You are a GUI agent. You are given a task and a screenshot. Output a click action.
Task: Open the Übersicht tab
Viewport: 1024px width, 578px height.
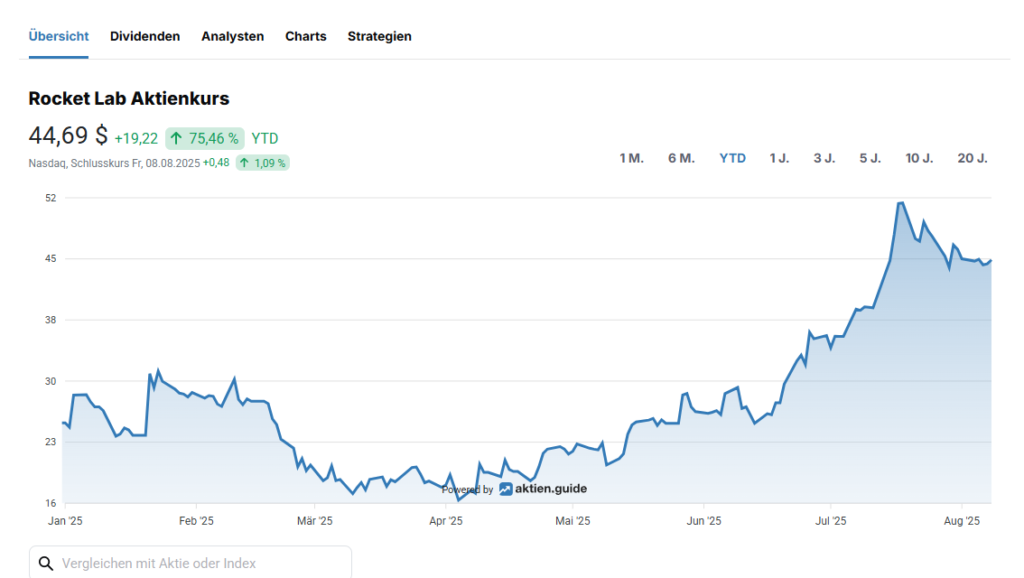click(59, 36)
